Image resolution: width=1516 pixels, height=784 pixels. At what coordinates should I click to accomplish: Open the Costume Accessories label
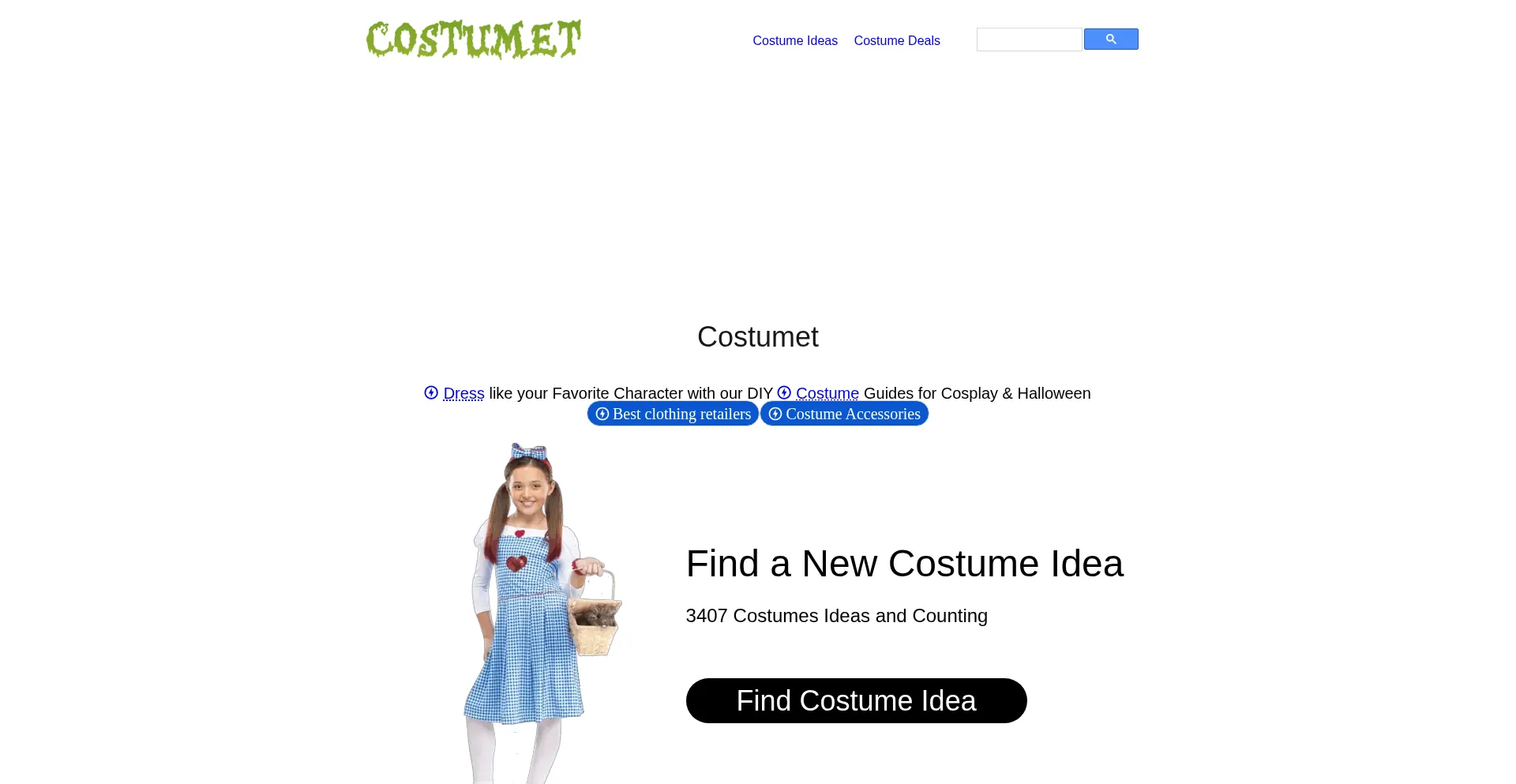click(x=853, y=414)
